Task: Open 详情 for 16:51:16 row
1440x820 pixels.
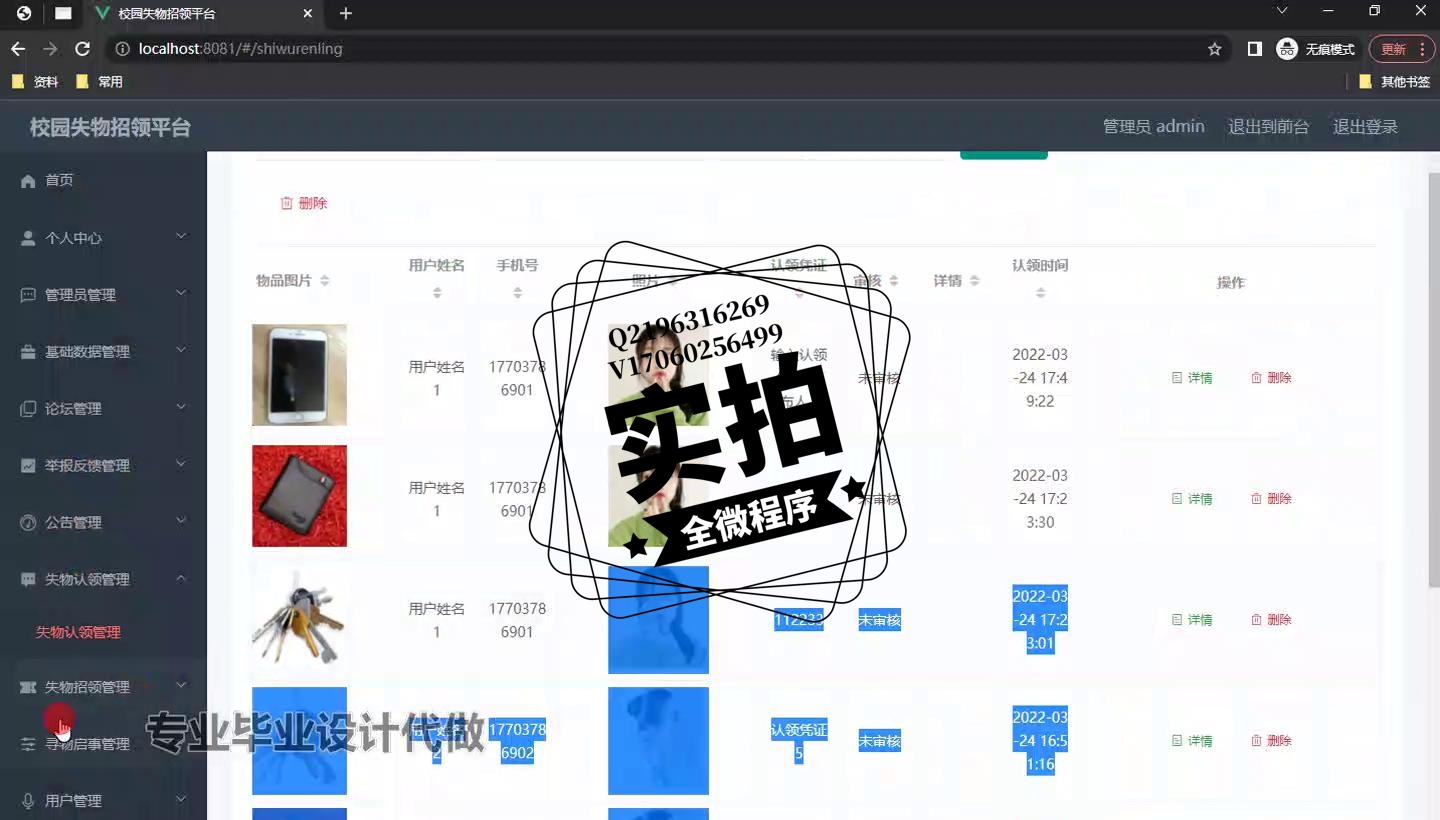Action: point(1192,741)
